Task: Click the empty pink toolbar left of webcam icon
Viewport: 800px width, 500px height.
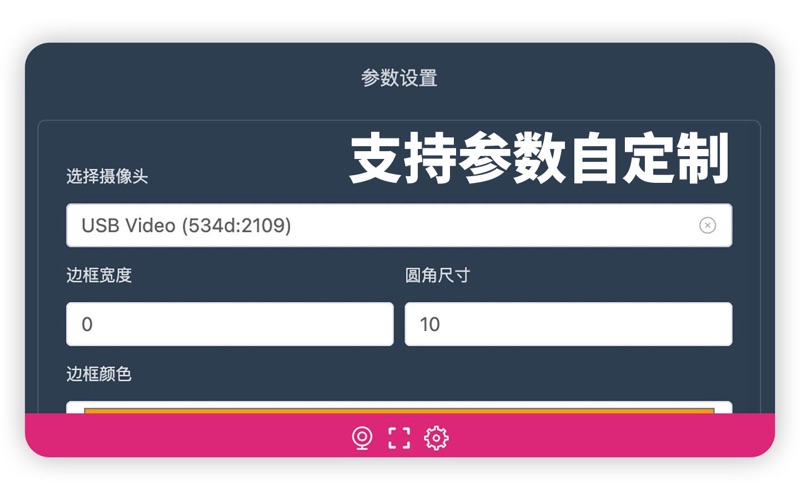Action: pyautogui.click(x=180, y=438)
